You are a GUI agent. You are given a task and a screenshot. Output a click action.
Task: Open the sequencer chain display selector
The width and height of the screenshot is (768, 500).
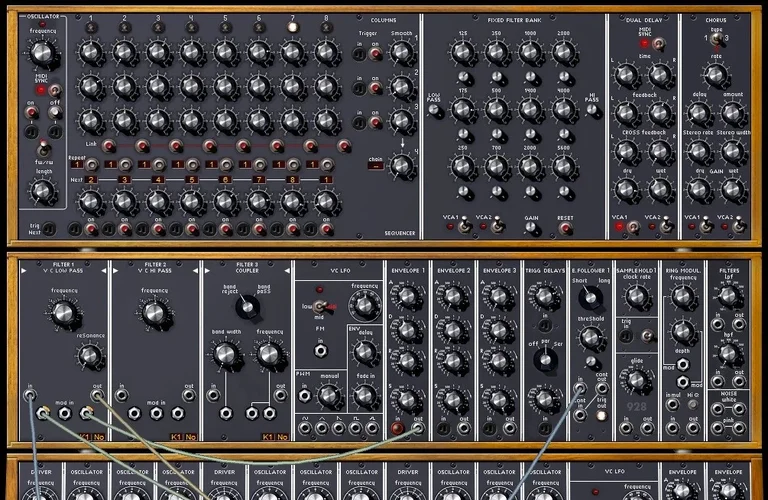pyautogui.click(x=376, y=166)
